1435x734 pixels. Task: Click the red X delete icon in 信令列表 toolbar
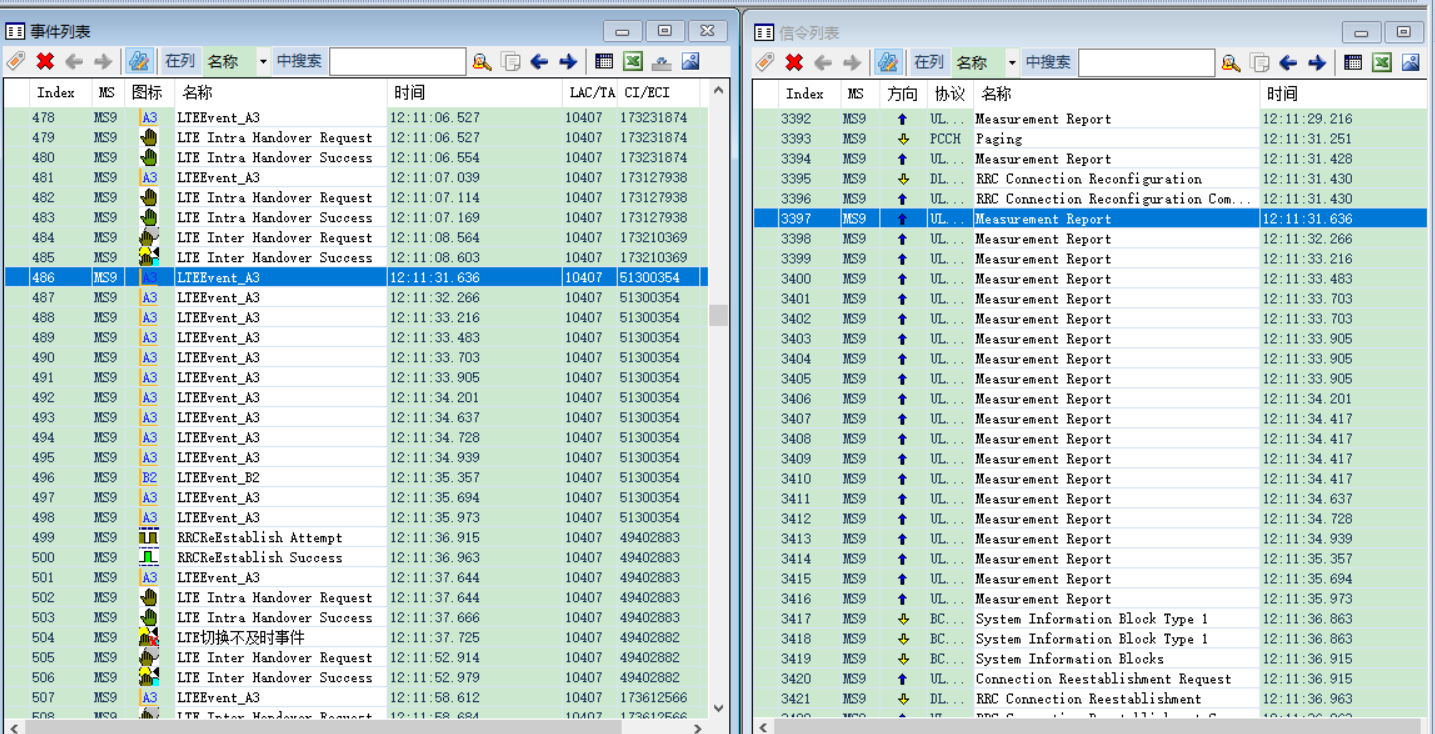pos(794,62)
